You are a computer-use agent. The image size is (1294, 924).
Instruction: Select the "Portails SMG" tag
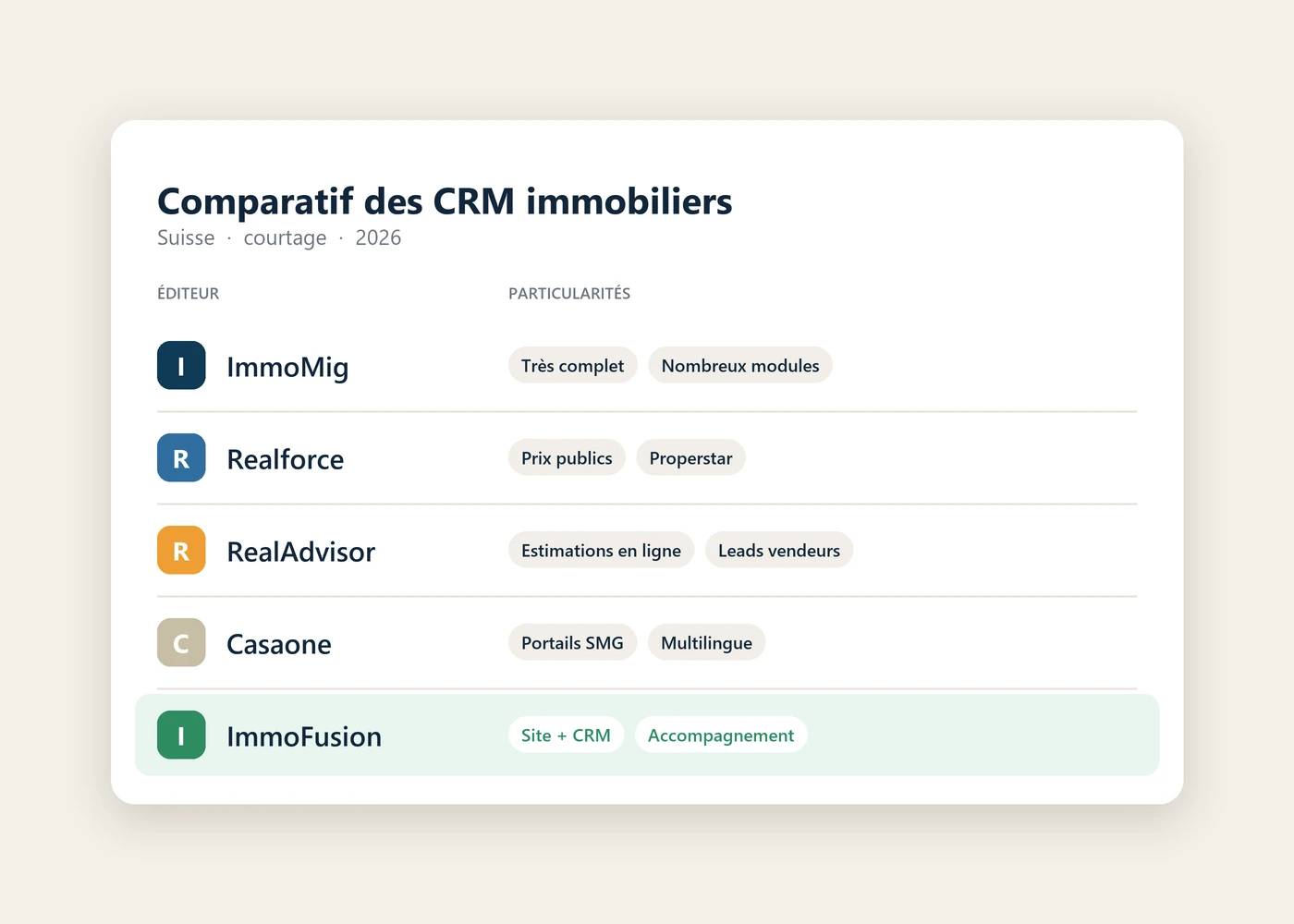pyautogui.click(x=572, y=642)
